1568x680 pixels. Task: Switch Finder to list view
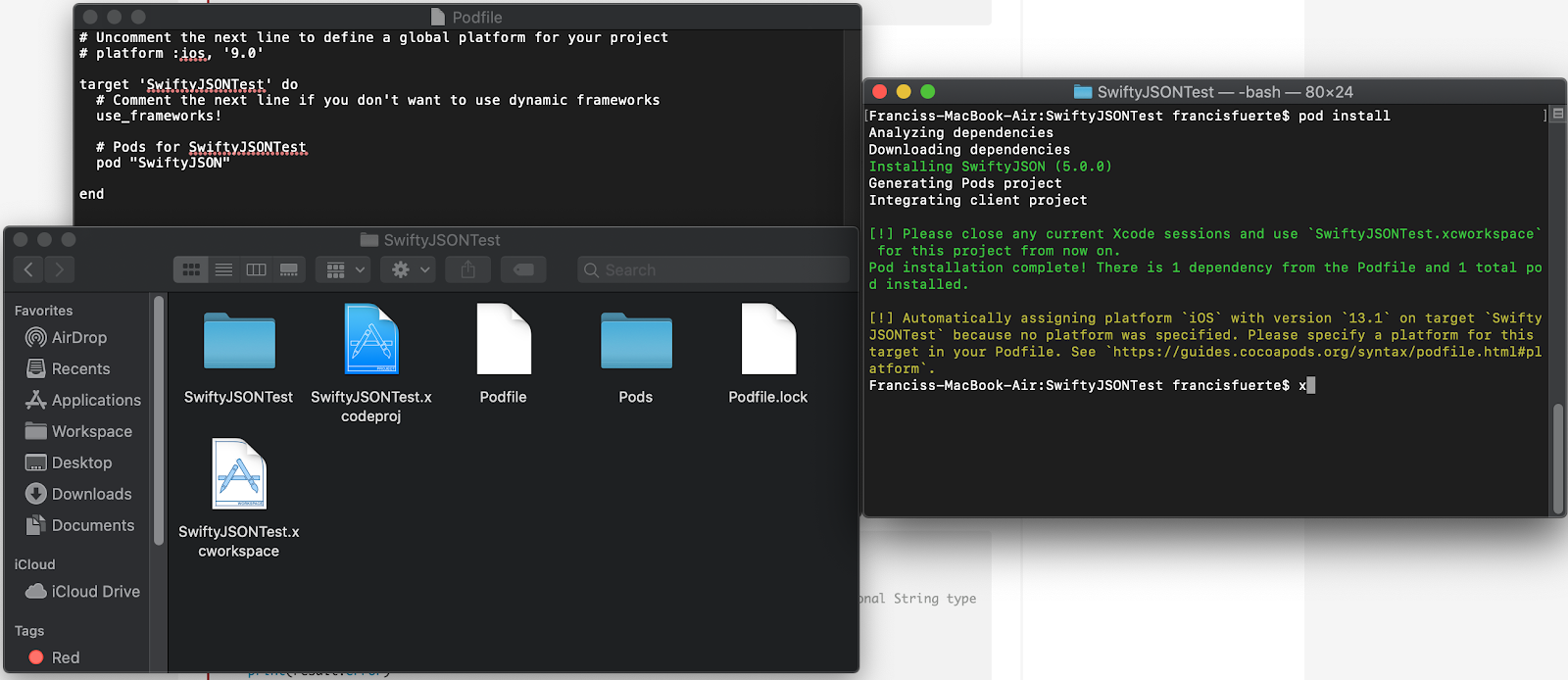tap(223, 269)
